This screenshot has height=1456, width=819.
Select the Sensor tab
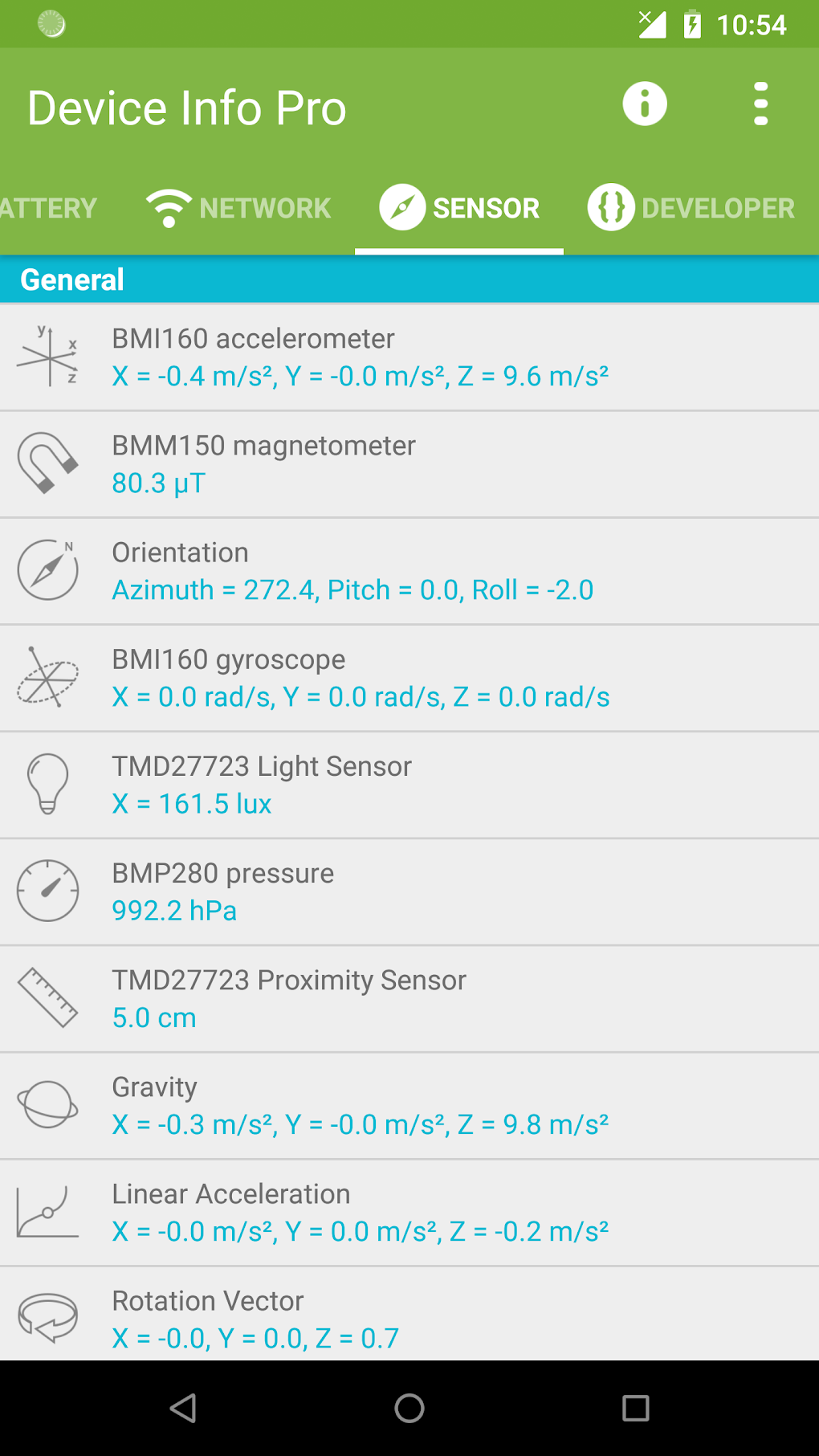(x=459, y=208)
